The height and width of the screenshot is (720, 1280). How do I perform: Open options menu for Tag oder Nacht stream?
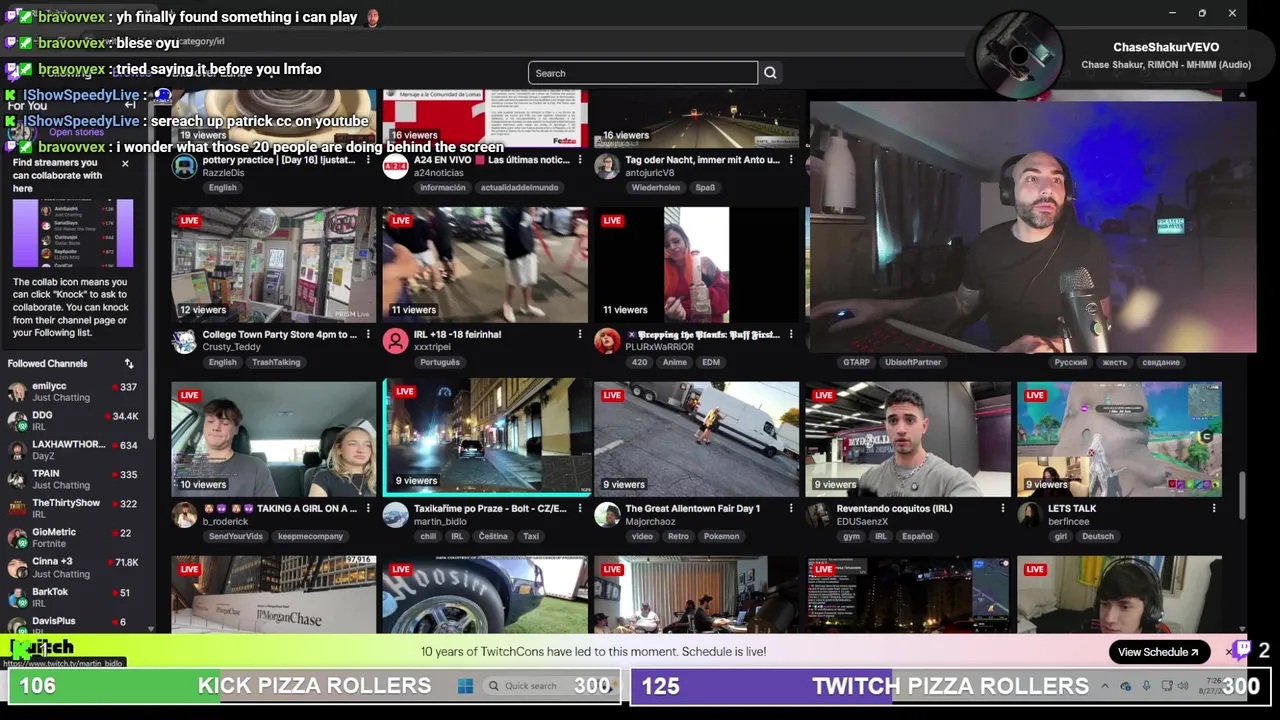791,160
